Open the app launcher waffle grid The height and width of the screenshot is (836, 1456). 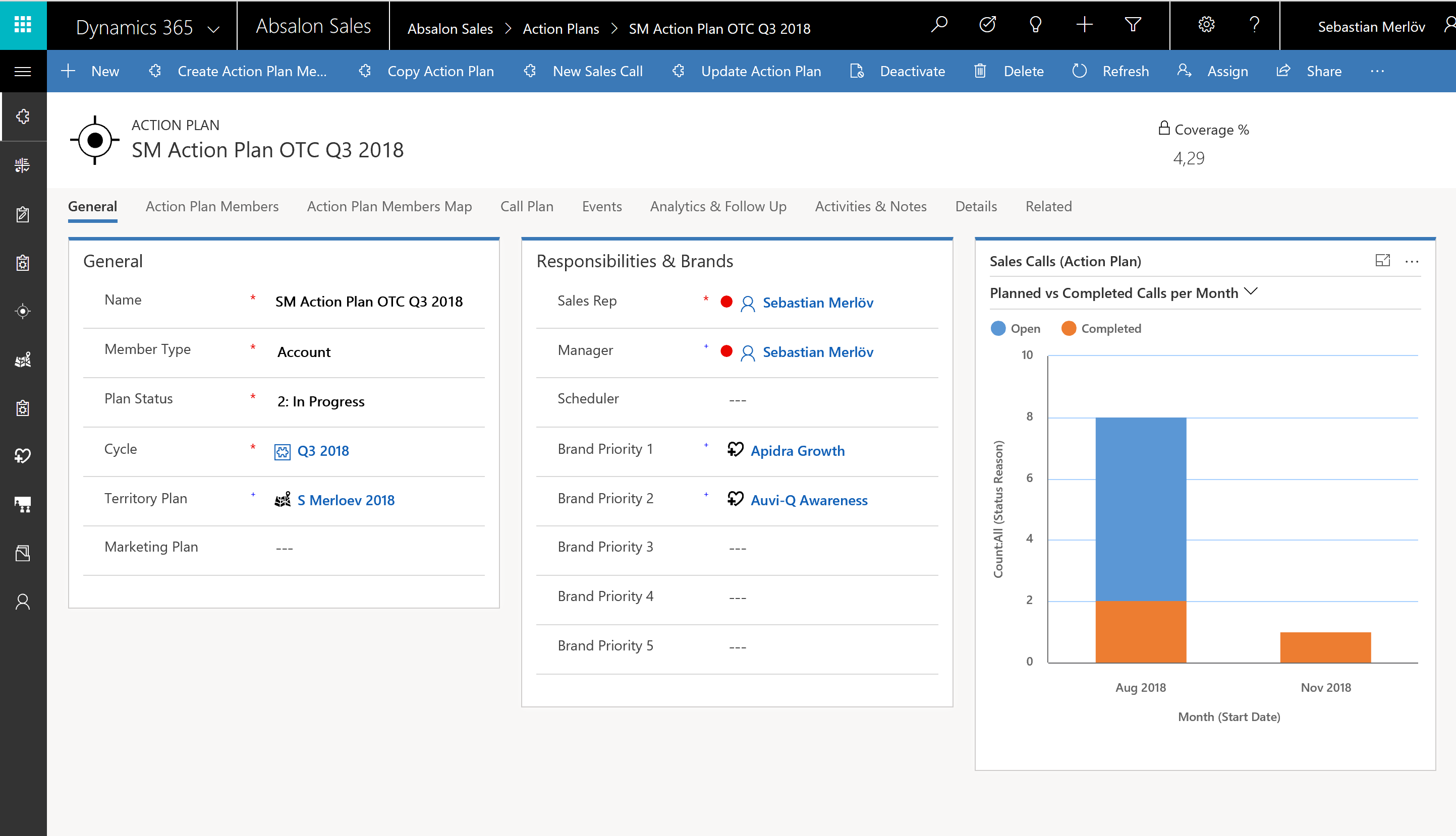coord(23,25)
